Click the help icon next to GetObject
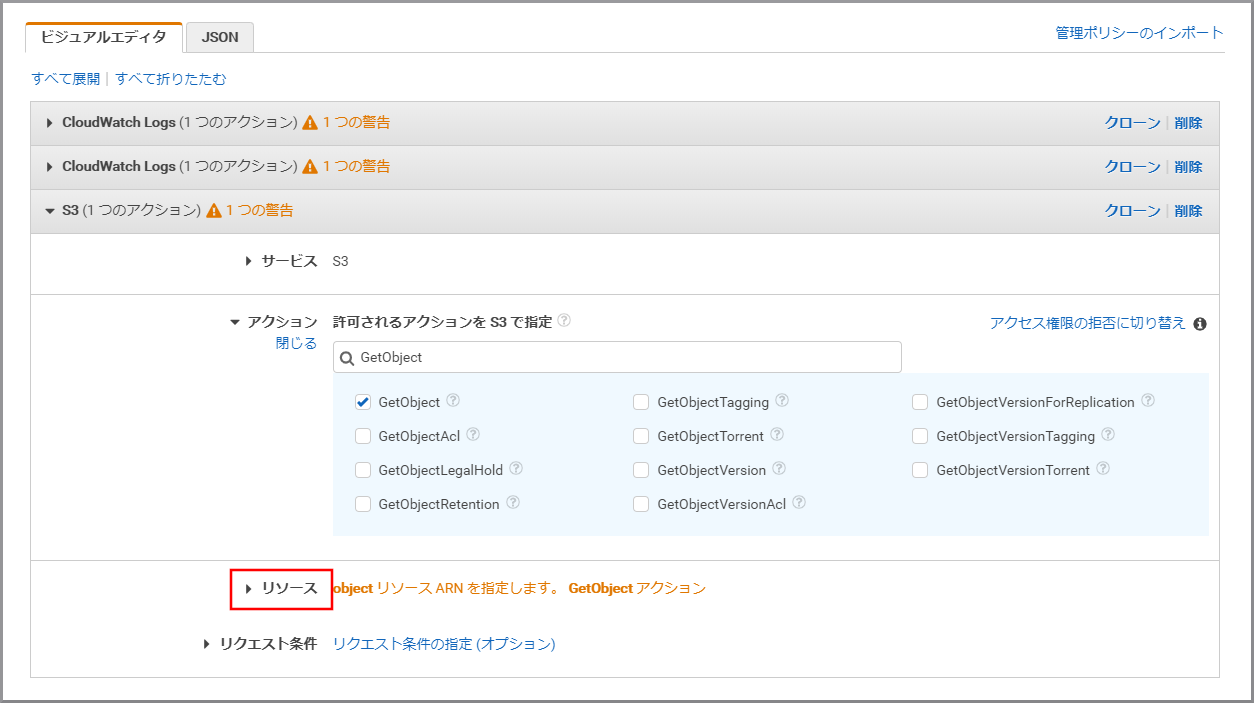 (453, 401)
